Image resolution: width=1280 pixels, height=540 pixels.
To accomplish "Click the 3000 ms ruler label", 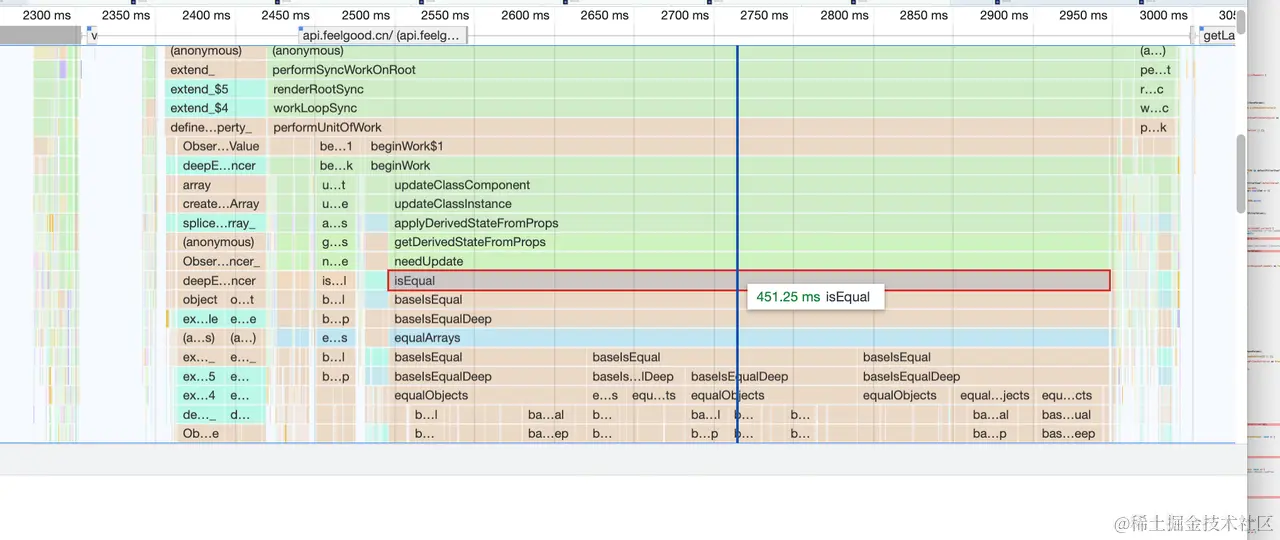I will tap(1164, 15).
